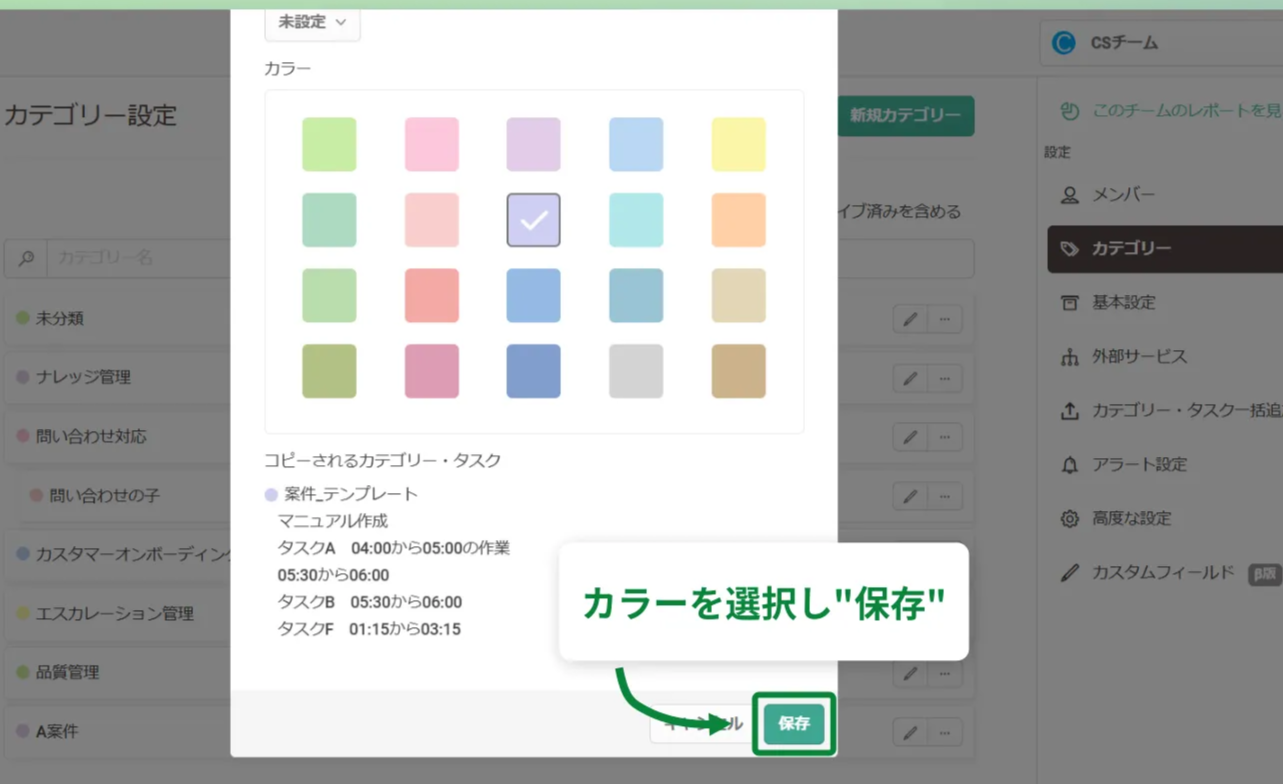Viewport: 1283px width, 784px height.
Task: Select the yellow color swatch
Action: [x=738, y=144]
